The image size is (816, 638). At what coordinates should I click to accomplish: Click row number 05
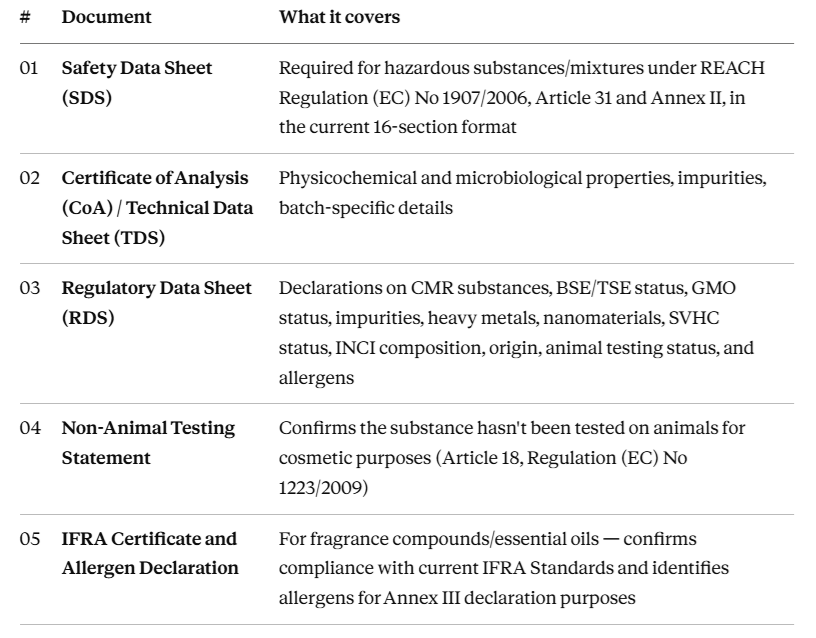[30, 539]
